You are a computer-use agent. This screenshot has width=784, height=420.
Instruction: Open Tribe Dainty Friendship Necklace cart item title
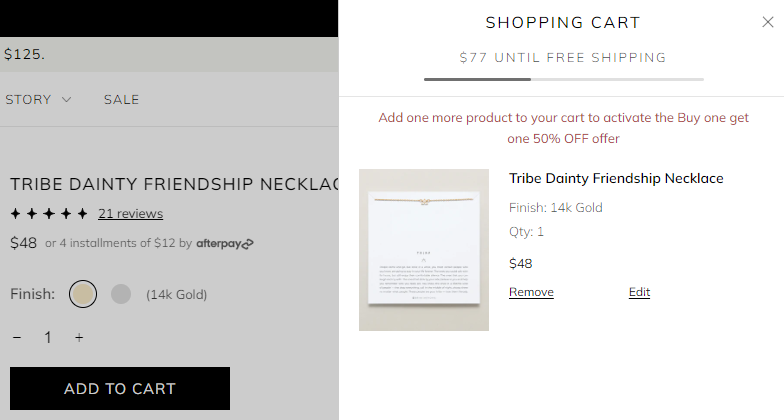click(x=616, y=179)
